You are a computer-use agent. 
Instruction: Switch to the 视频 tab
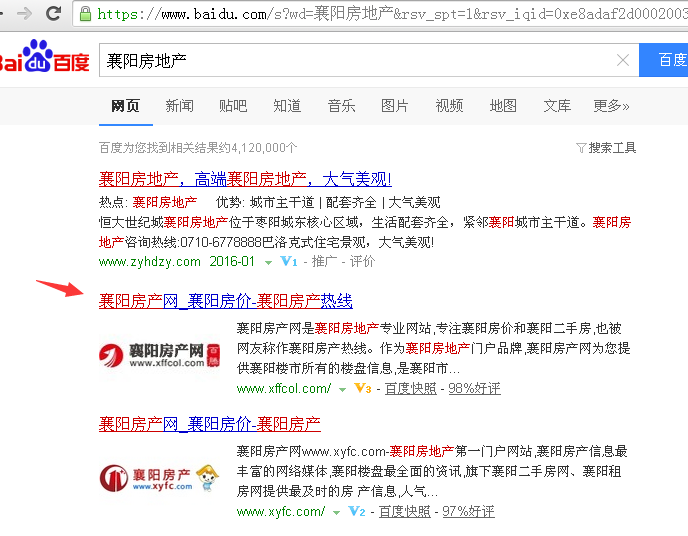449,106
